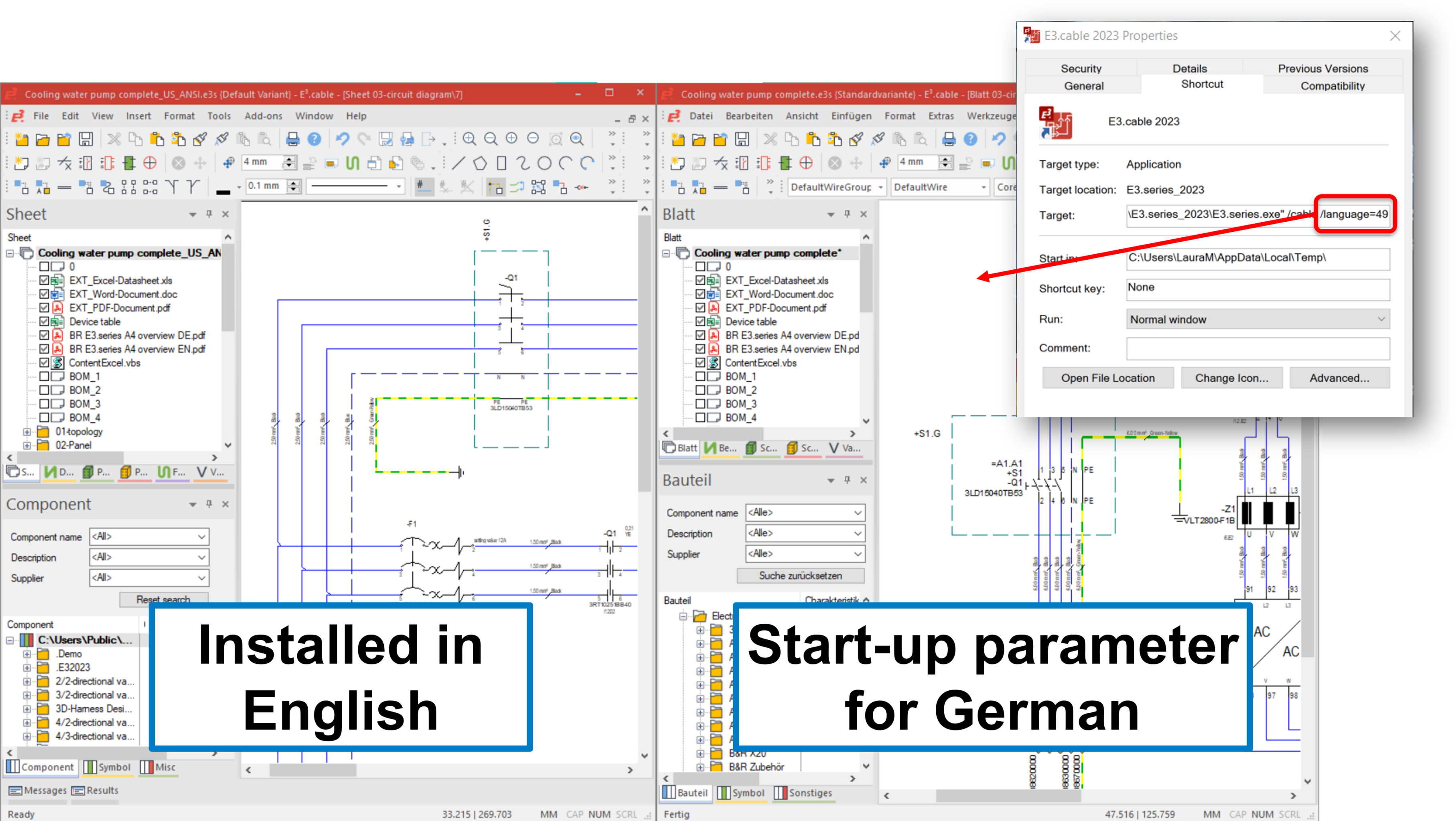This screenshot has height=821, width=1456.
Task: Switch to Compatibility tab in Properties dialog
Action: click(x=1332, y=86)
